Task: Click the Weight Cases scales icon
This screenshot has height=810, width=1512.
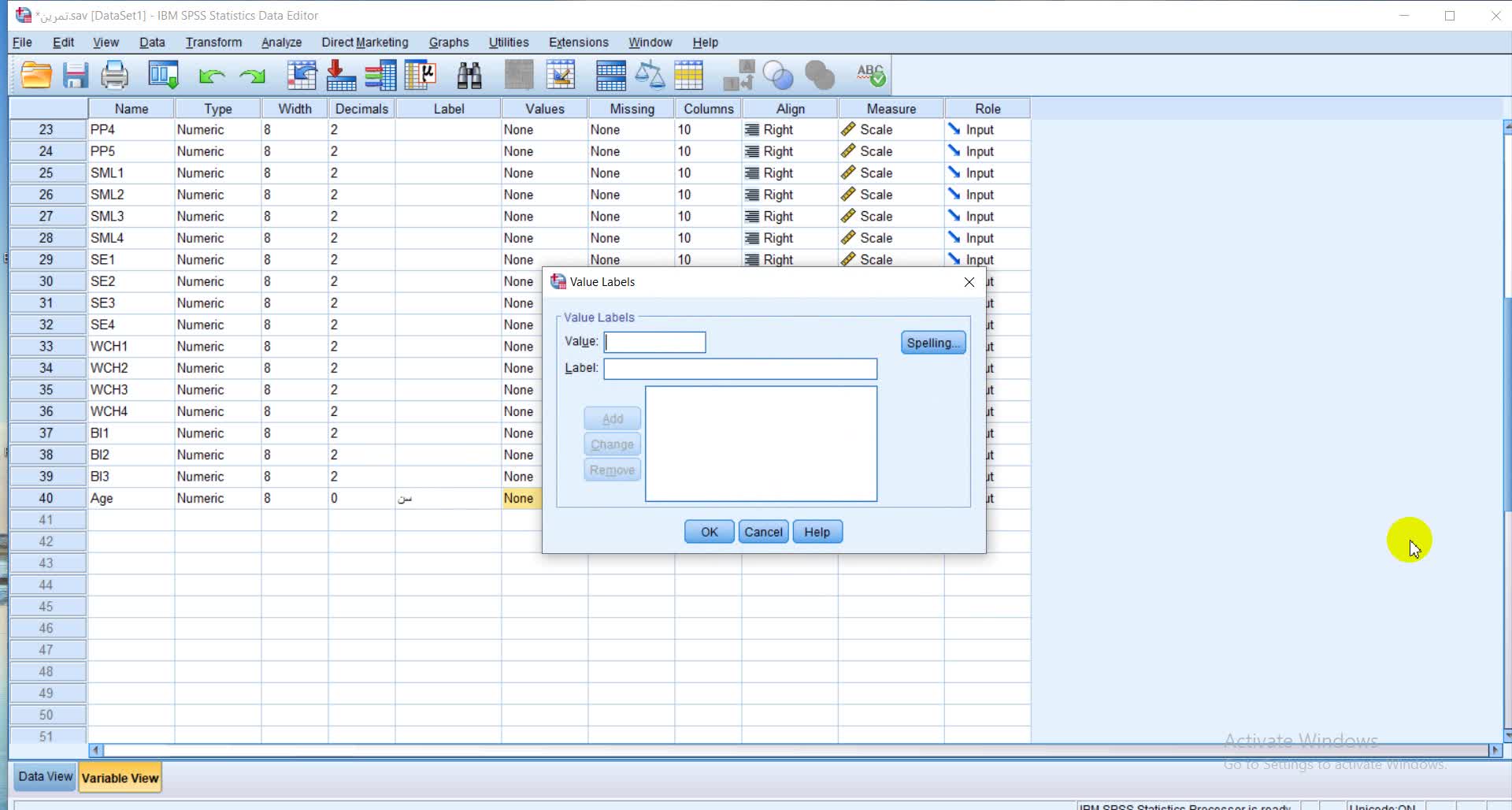Action: point(650,76)
